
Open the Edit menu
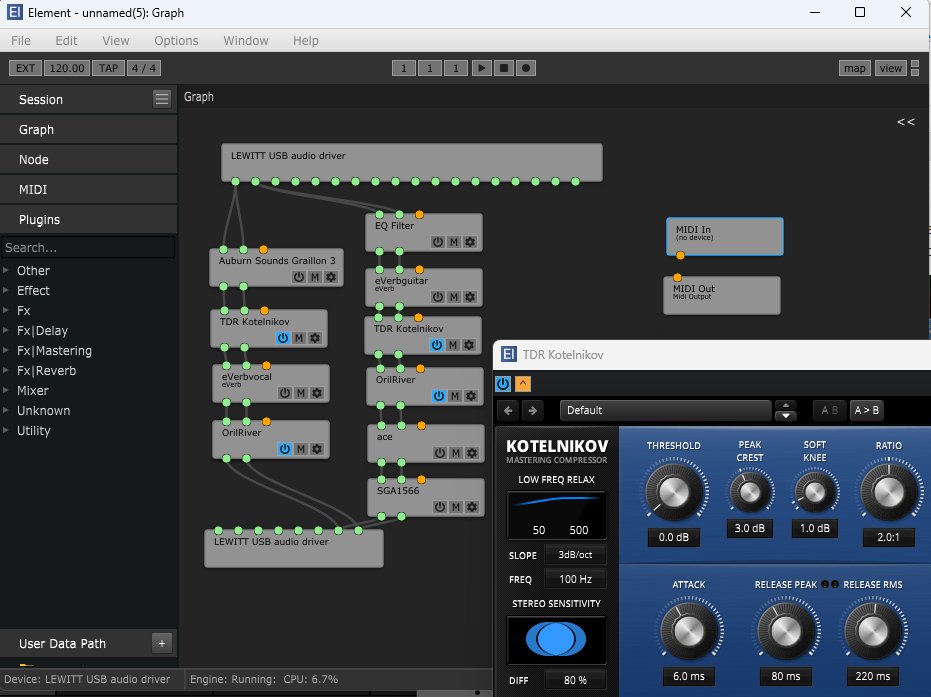[x=66, y=40]
